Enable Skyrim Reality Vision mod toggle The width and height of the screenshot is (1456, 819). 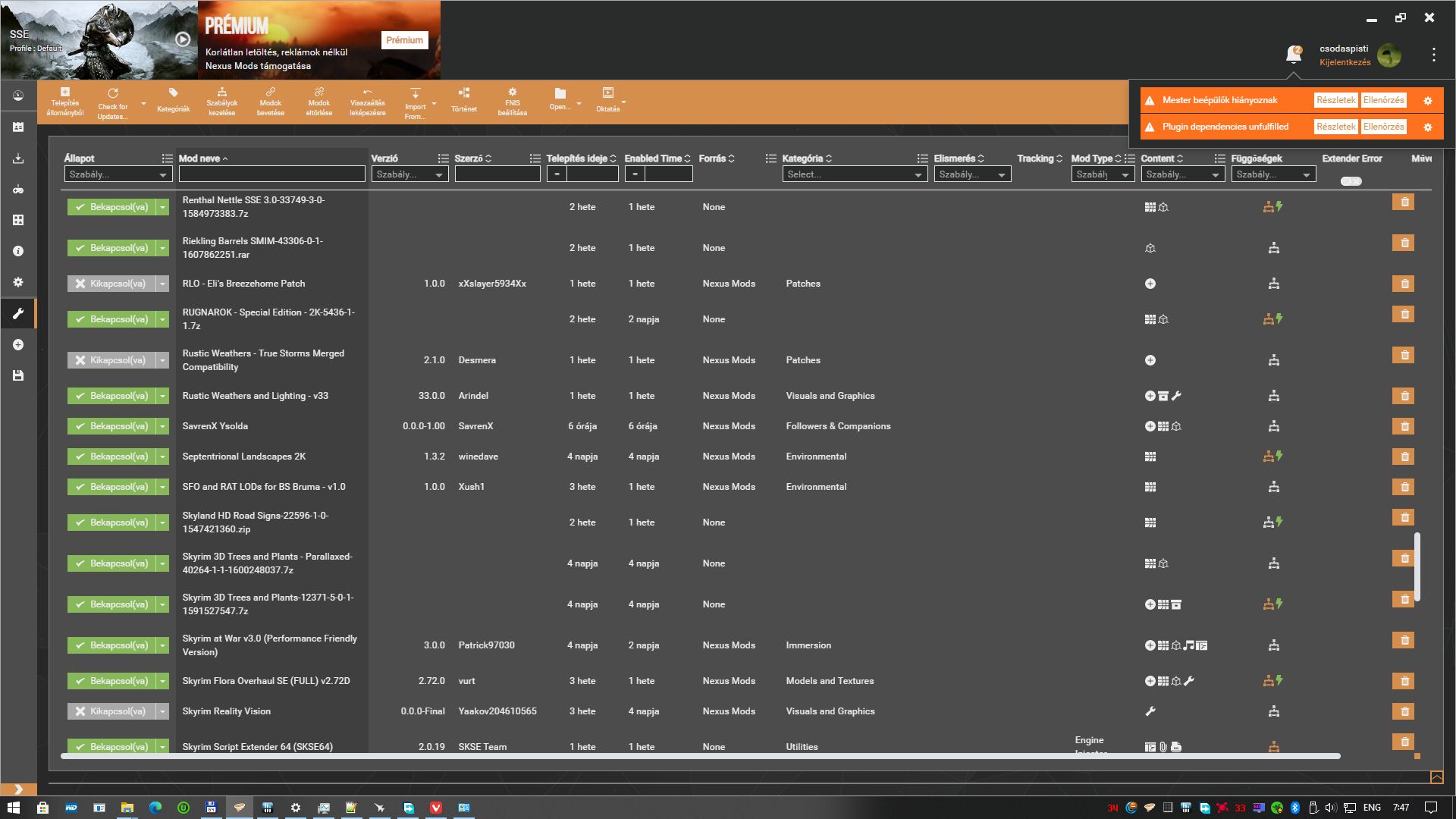click(111, 711)
